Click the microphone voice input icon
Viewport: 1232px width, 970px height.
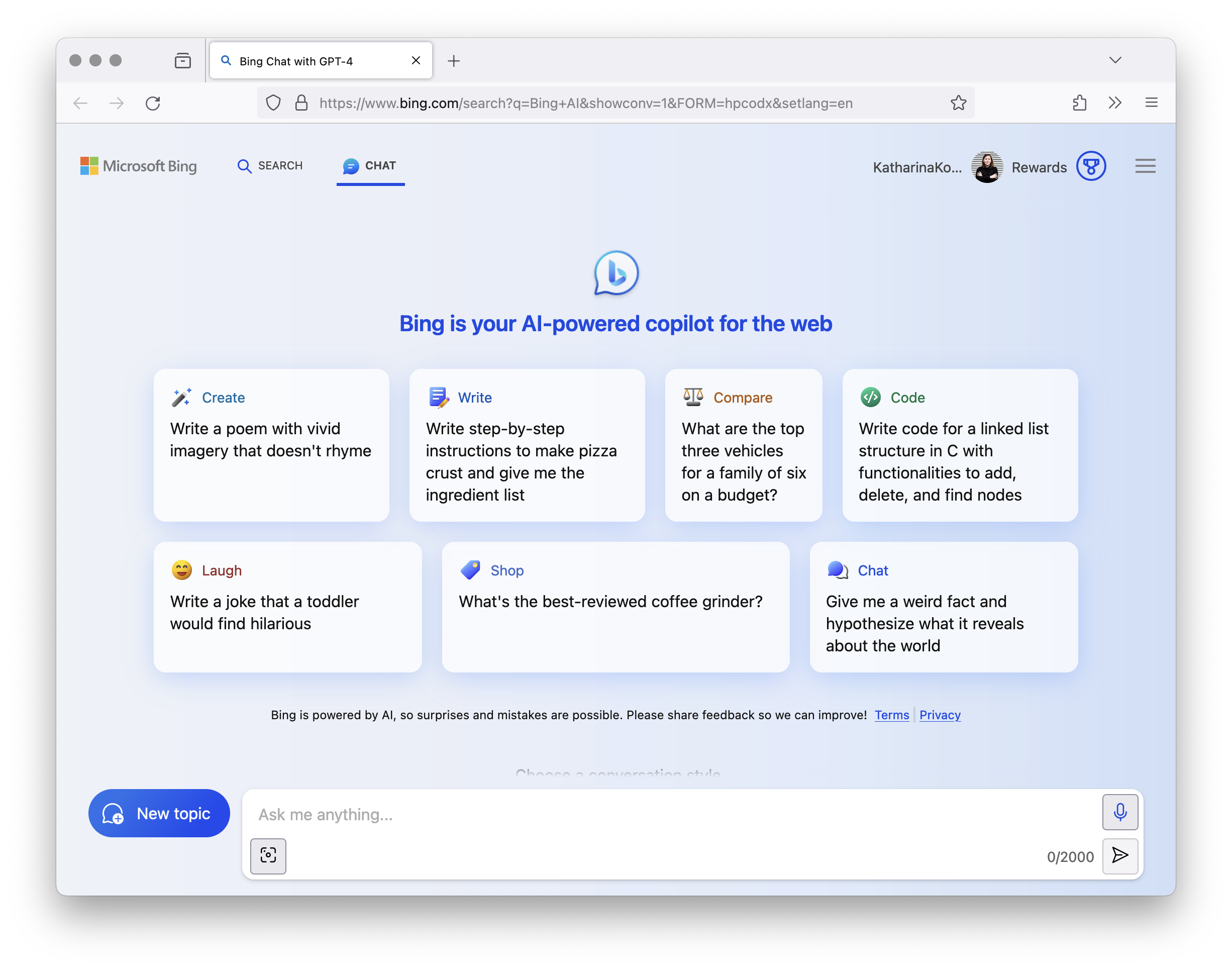pos(1119,812)
